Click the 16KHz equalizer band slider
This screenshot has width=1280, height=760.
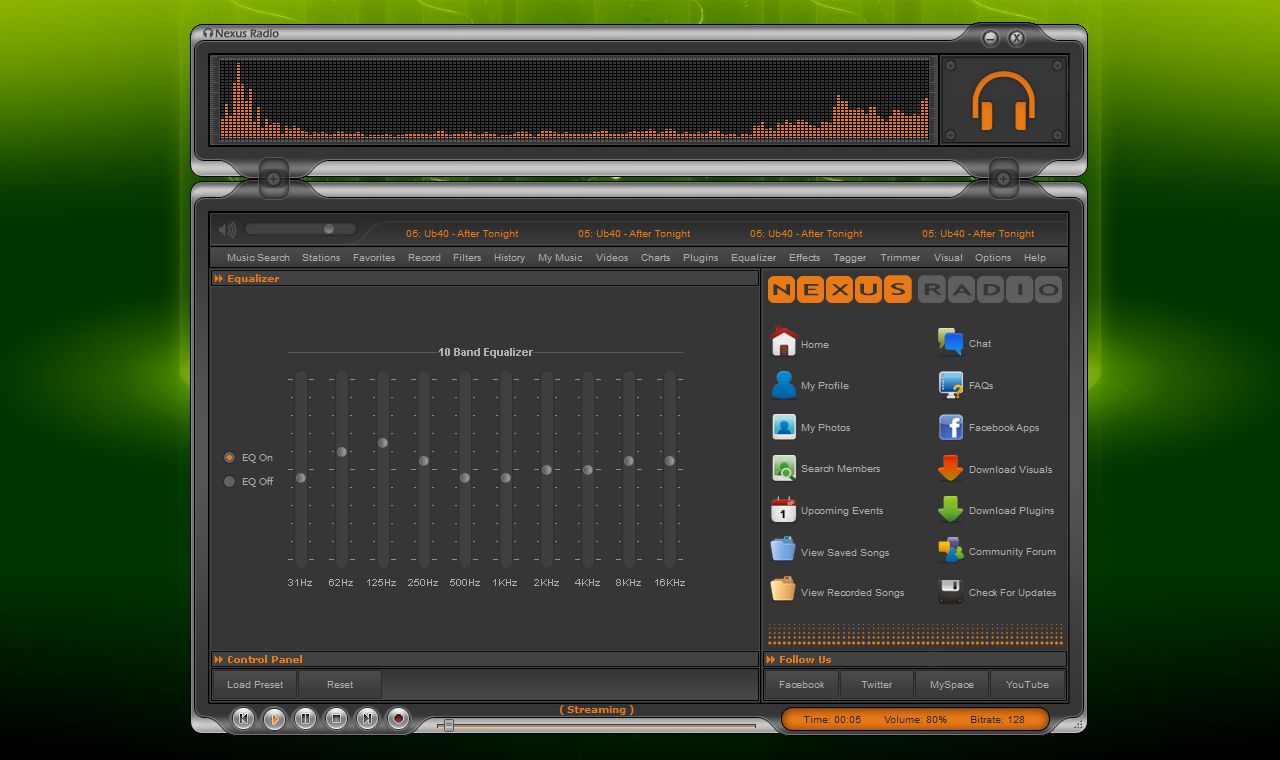coord(670,470)
